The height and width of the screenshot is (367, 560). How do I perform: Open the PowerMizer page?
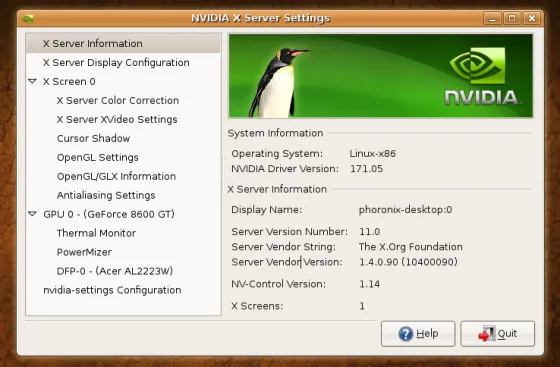pyautogui.click(x=84, y=252)
